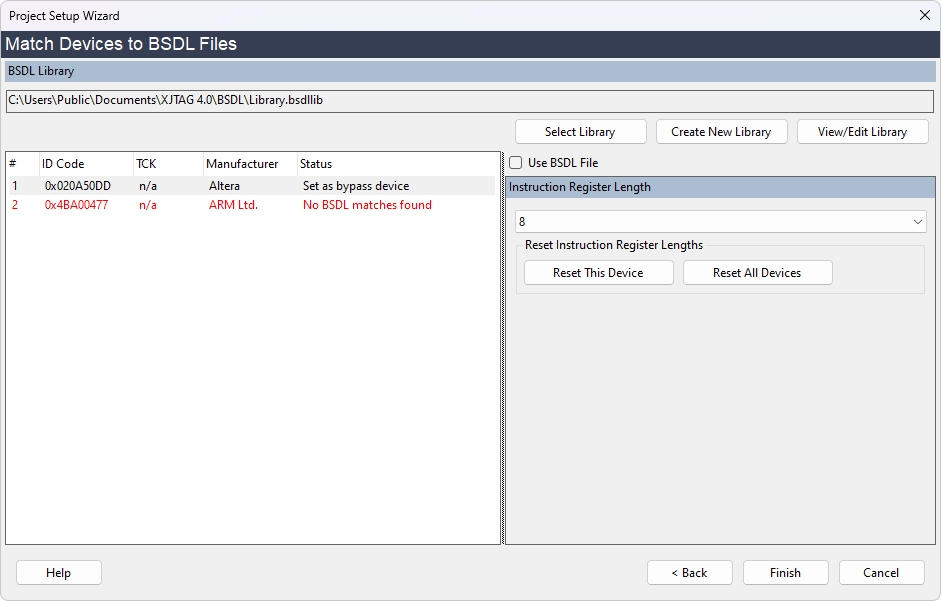Viewport: 941px width, 601px height.
Task: Click Reset This Device button
Action: [598, 273]
